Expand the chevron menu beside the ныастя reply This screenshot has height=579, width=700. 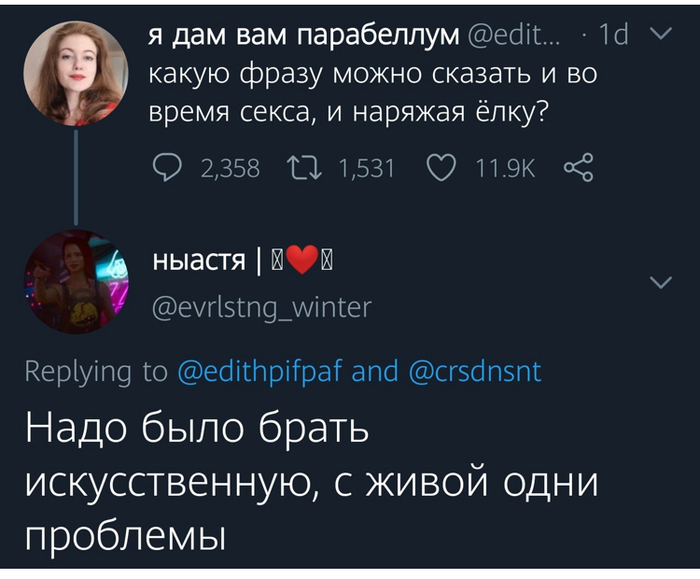click(661, 284)
